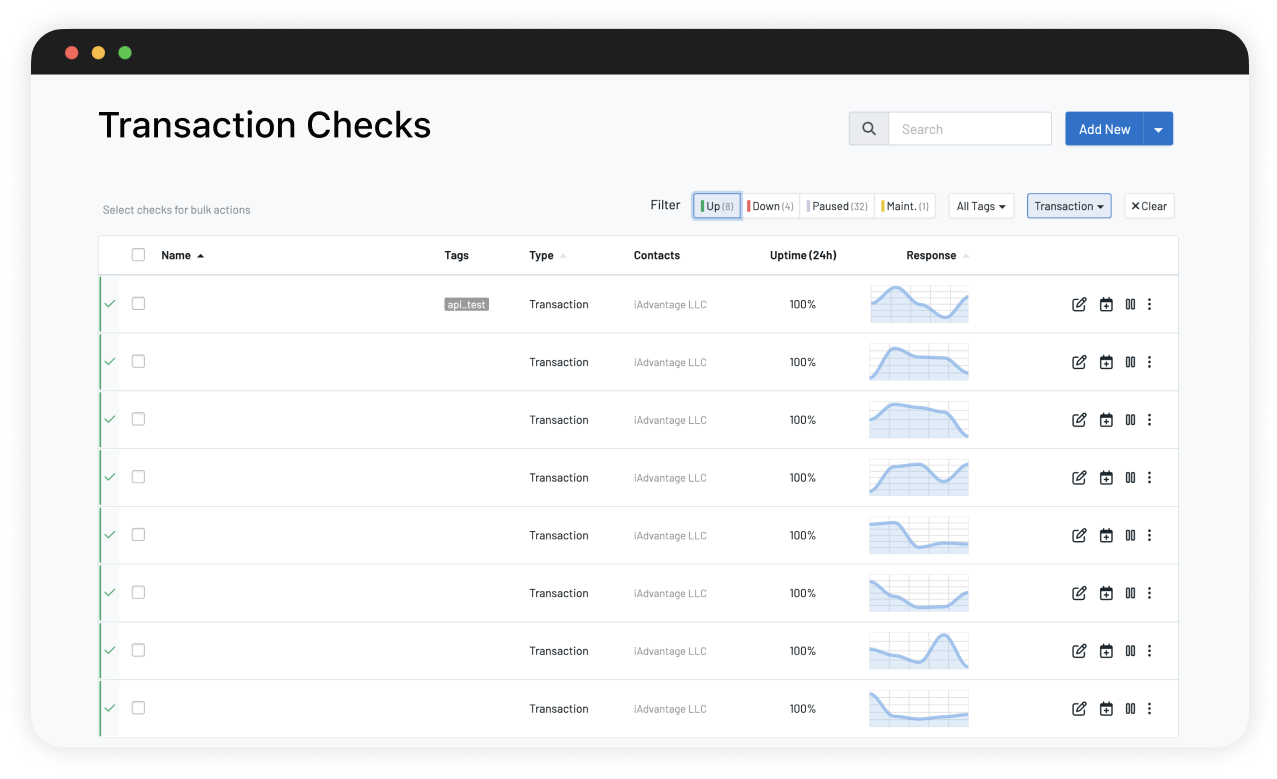Tick the checkbox in fifth check row
The height and width of the screenshot is (779, 1277).
pyautogui.click(x=138, y=535)
